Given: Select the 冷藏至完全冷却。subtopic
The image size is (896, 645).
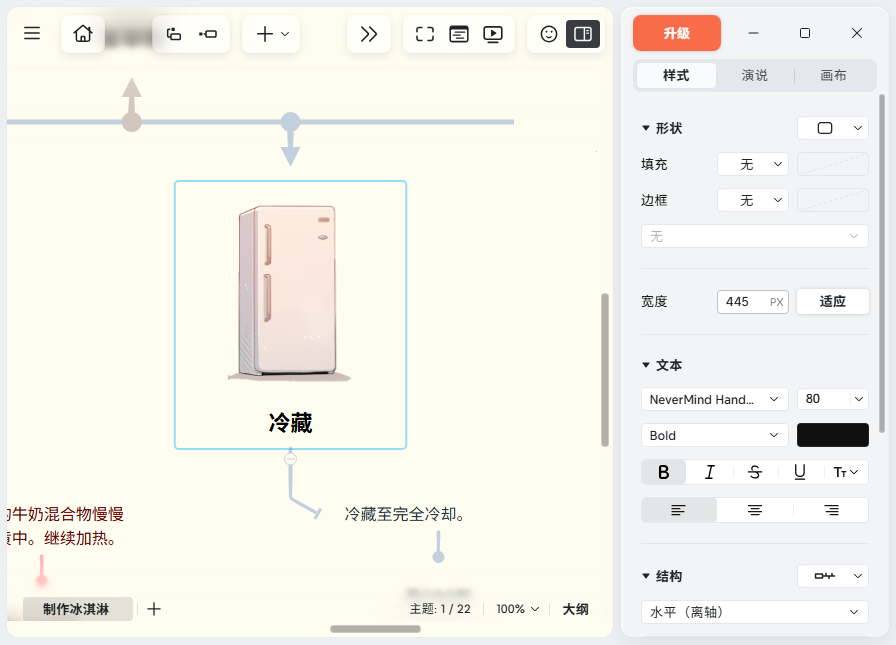Looking at the screenshot, I should (405, 514).
